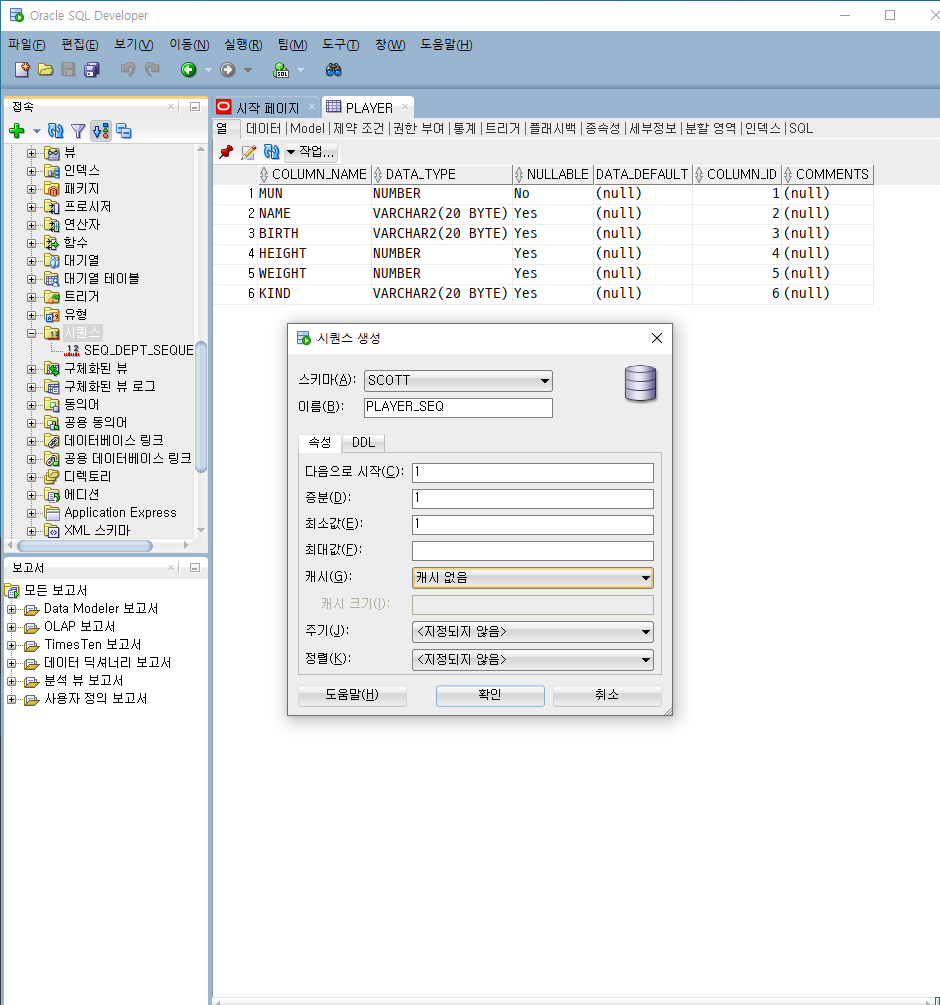Click the Forward navigation icon
This screenshot has height=1005, width=940.
[227, 69]
